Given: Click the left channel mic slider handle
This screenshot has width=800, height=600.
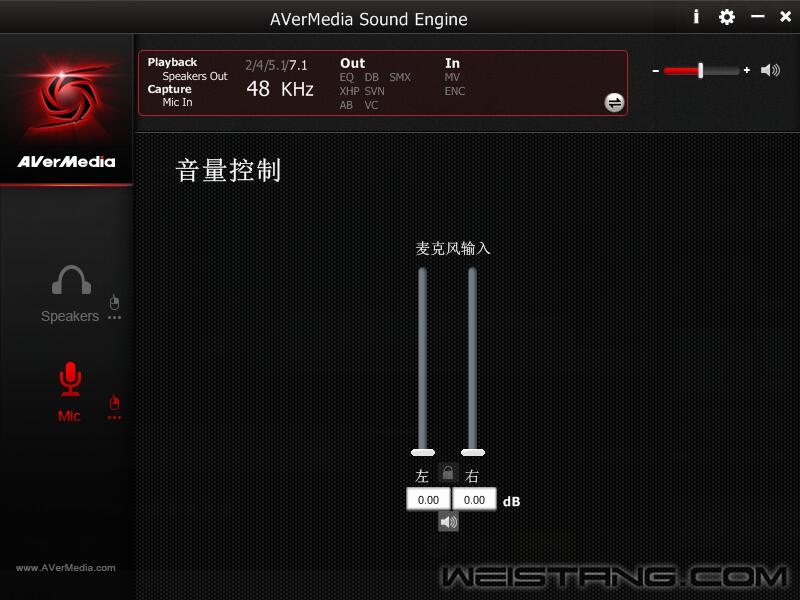Looking at the screenshot, I should 423,452.
